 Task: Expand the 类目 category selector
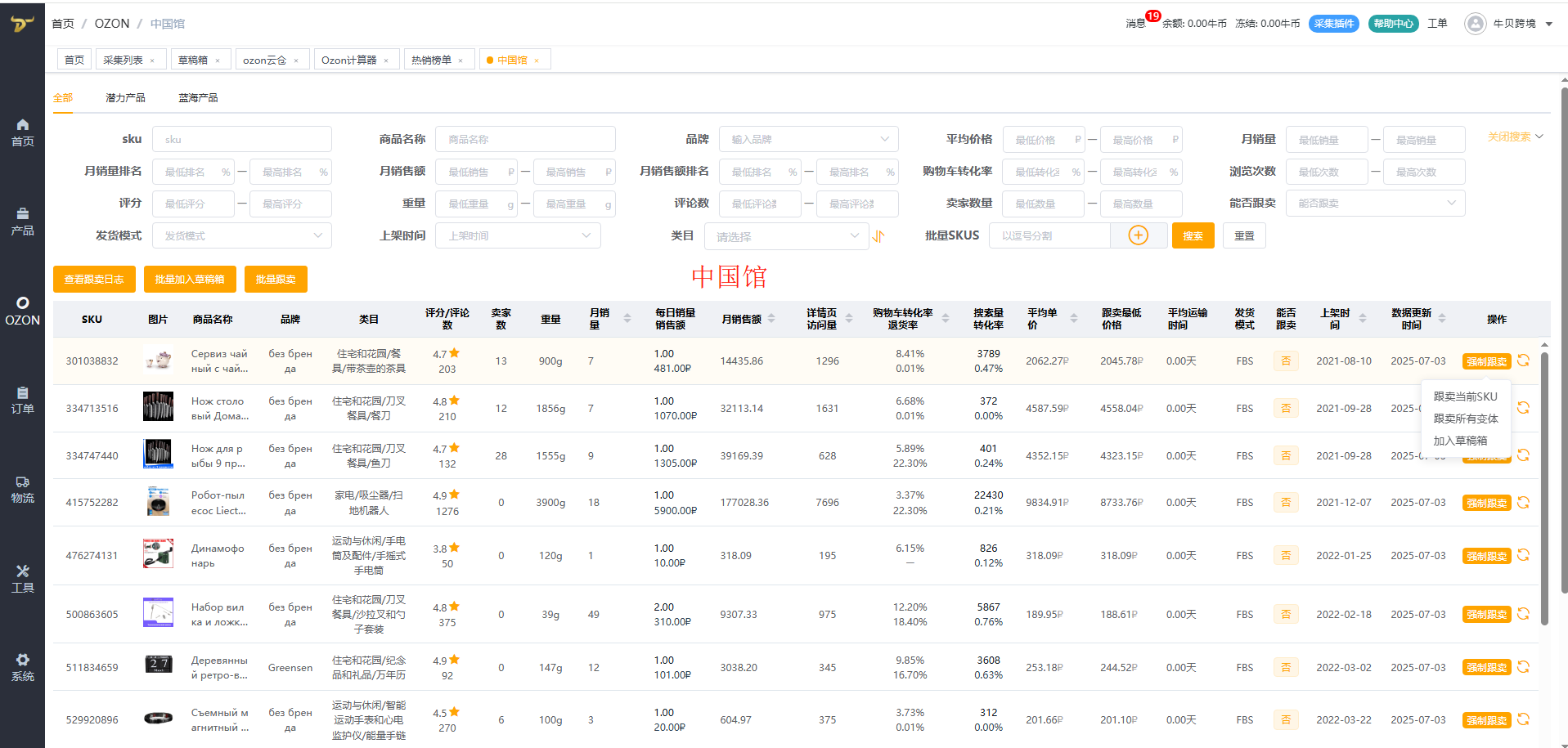[786, 236]
